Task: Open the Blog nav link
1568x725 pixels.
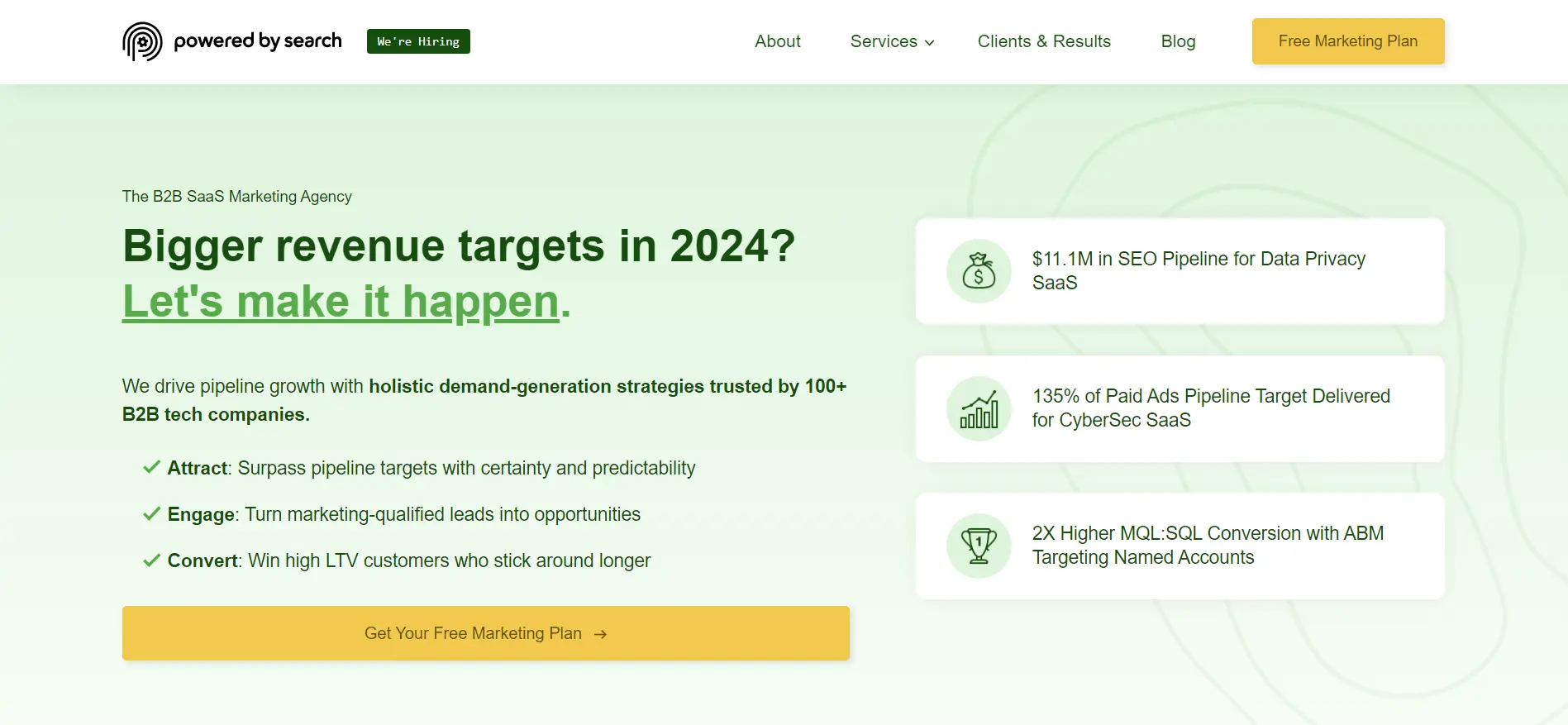Action: click(1178, 41)
